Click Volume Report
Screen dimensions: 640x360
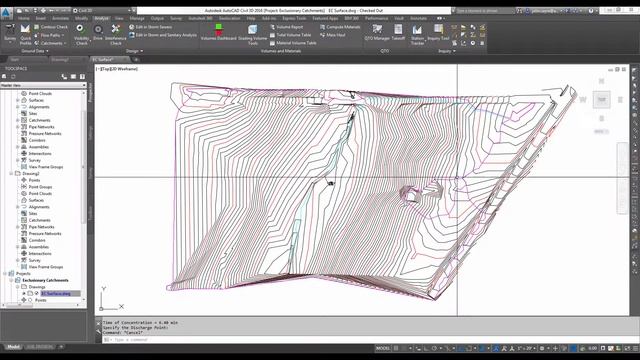coord(287,27)
